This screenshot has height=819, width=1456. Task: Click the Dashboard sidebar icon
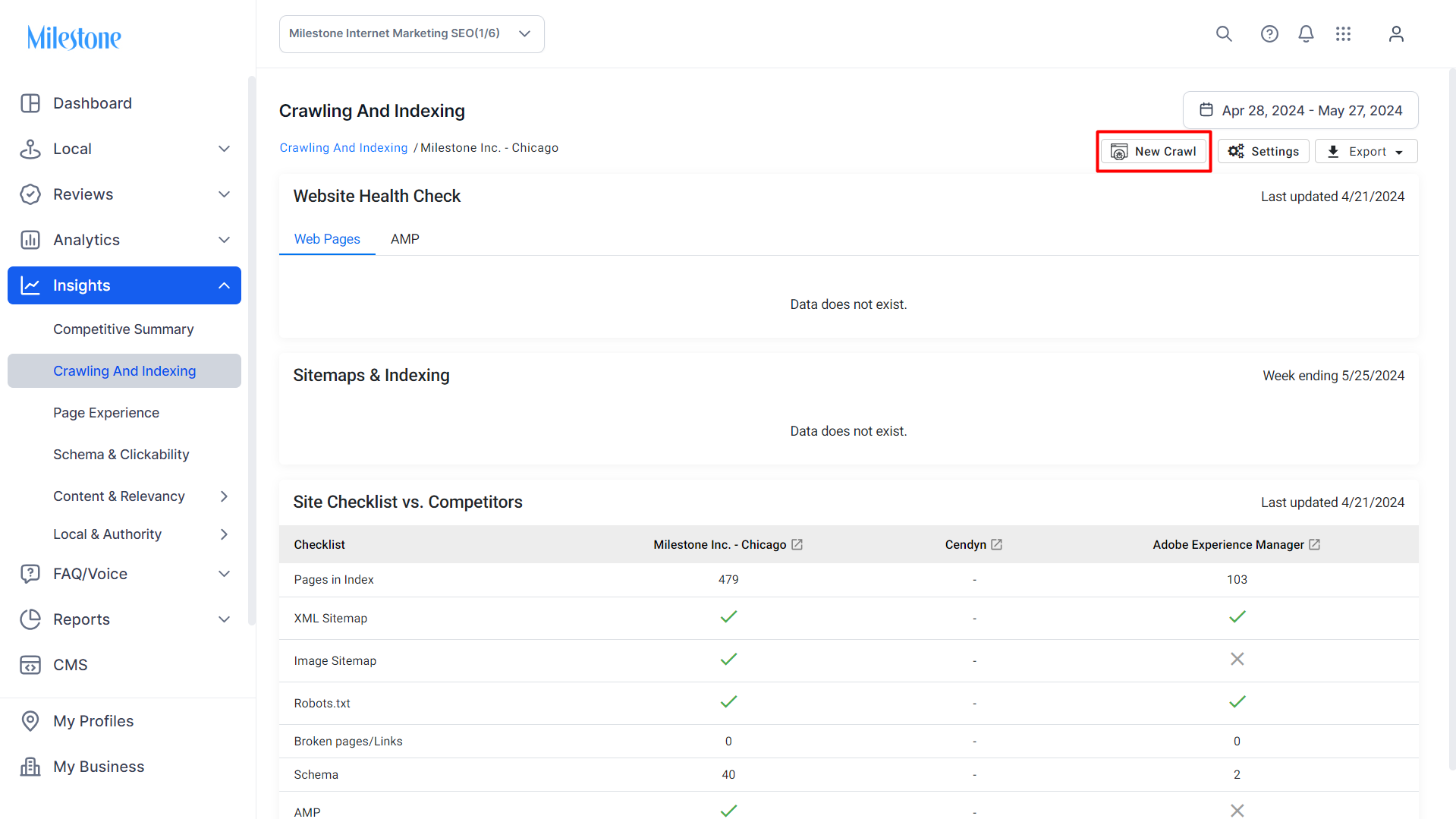30,103
